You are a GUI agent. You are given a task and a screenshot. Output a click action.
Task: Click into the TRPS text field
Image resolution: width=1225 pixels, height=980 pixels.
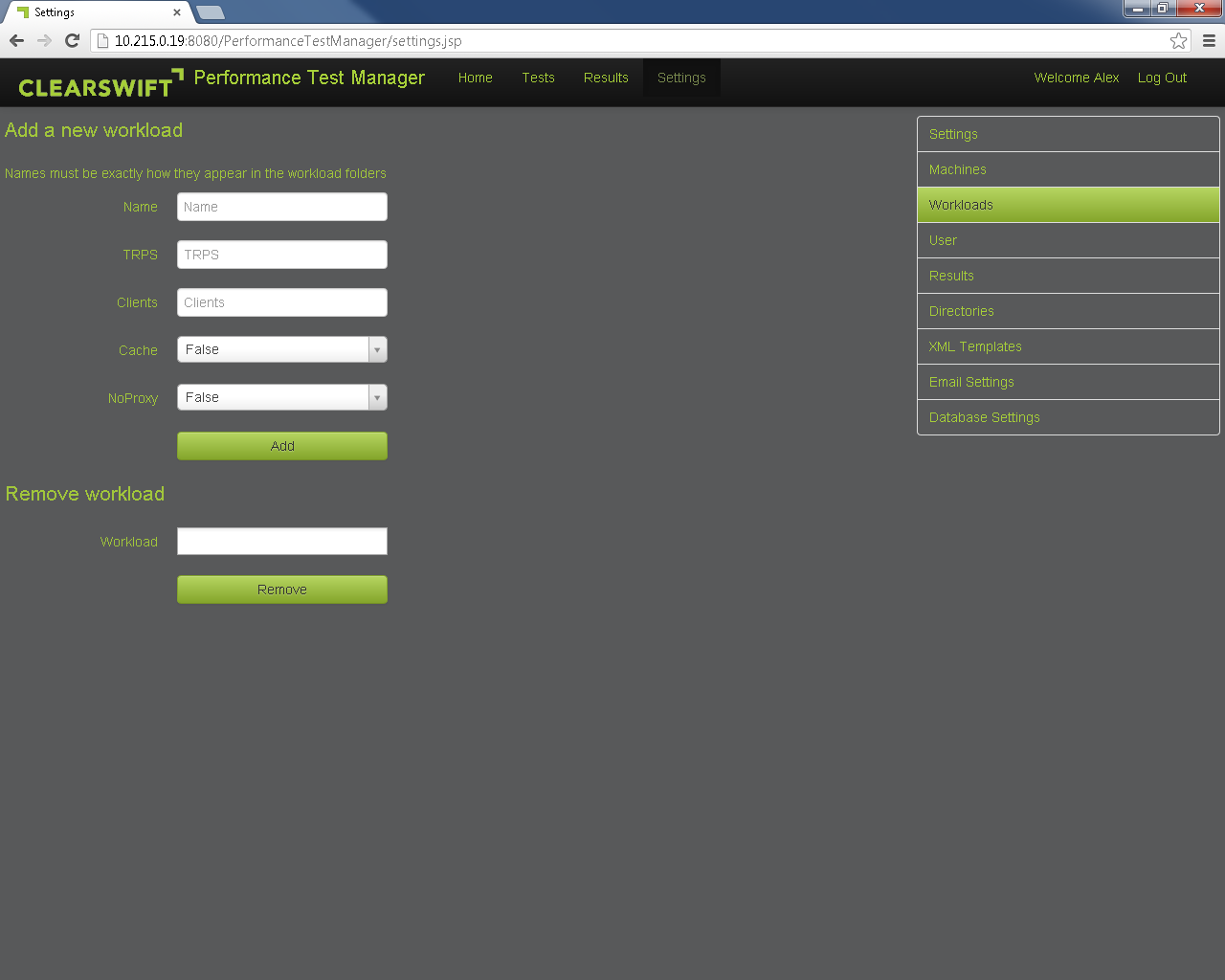[x=281, y=255]
